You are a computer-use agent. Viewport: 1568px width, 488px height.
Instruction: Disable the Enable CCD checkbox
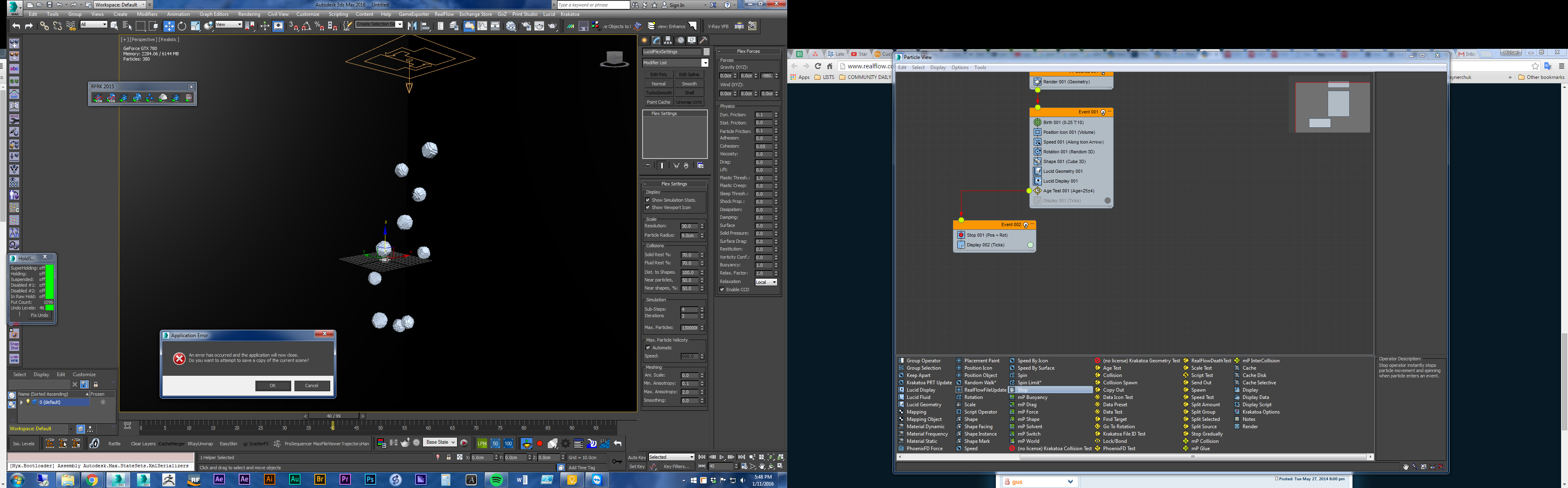tap(723, 290)
